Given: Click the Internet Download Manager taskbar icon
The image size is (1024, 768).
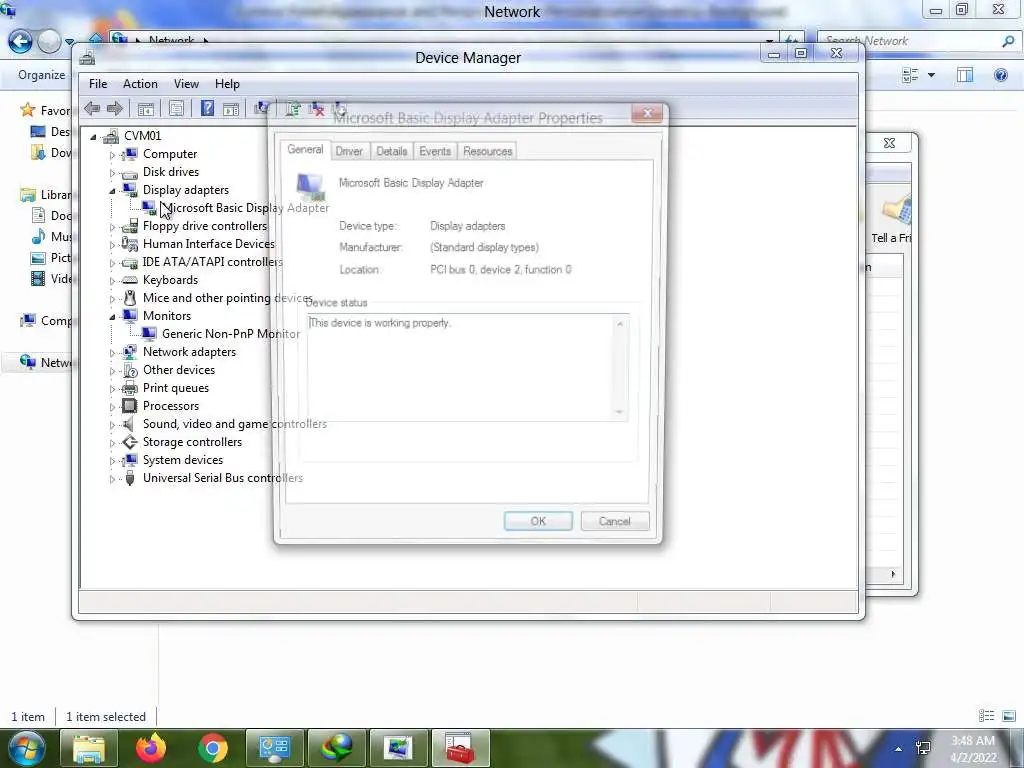Looking at the screenshot, I should (x=336, y=748).
